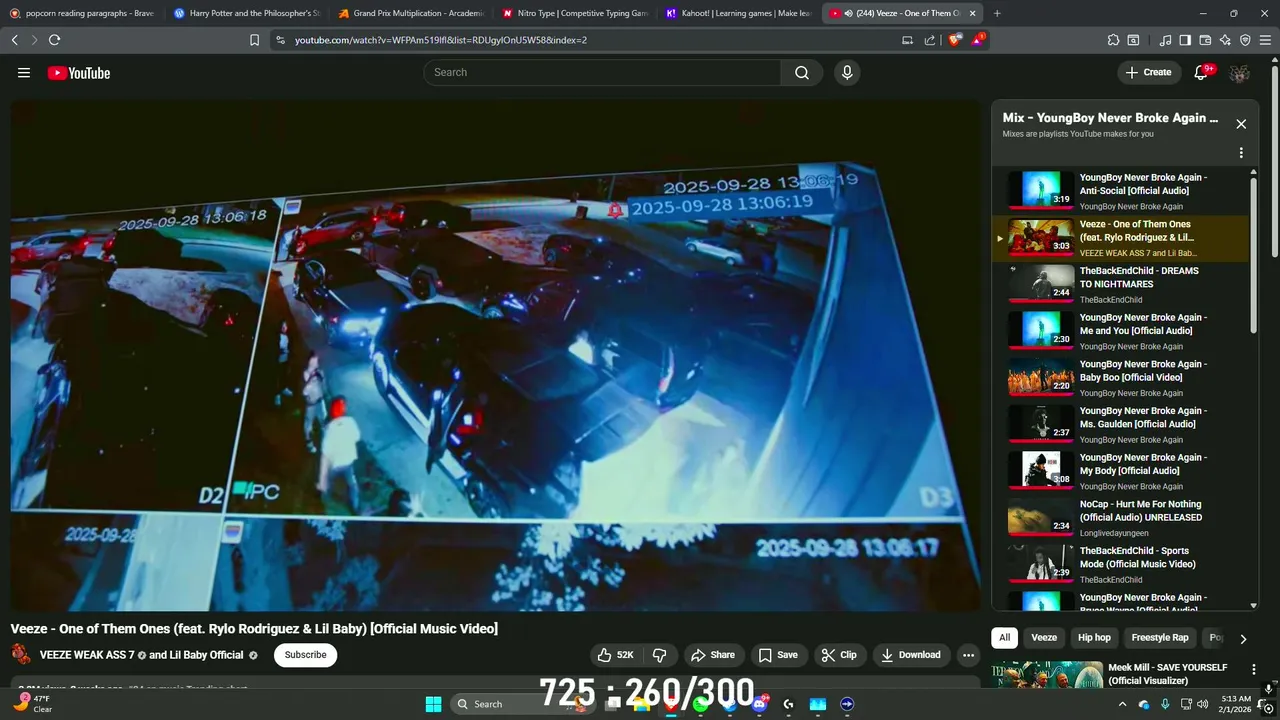Click the Create button

coord(1148,72)
